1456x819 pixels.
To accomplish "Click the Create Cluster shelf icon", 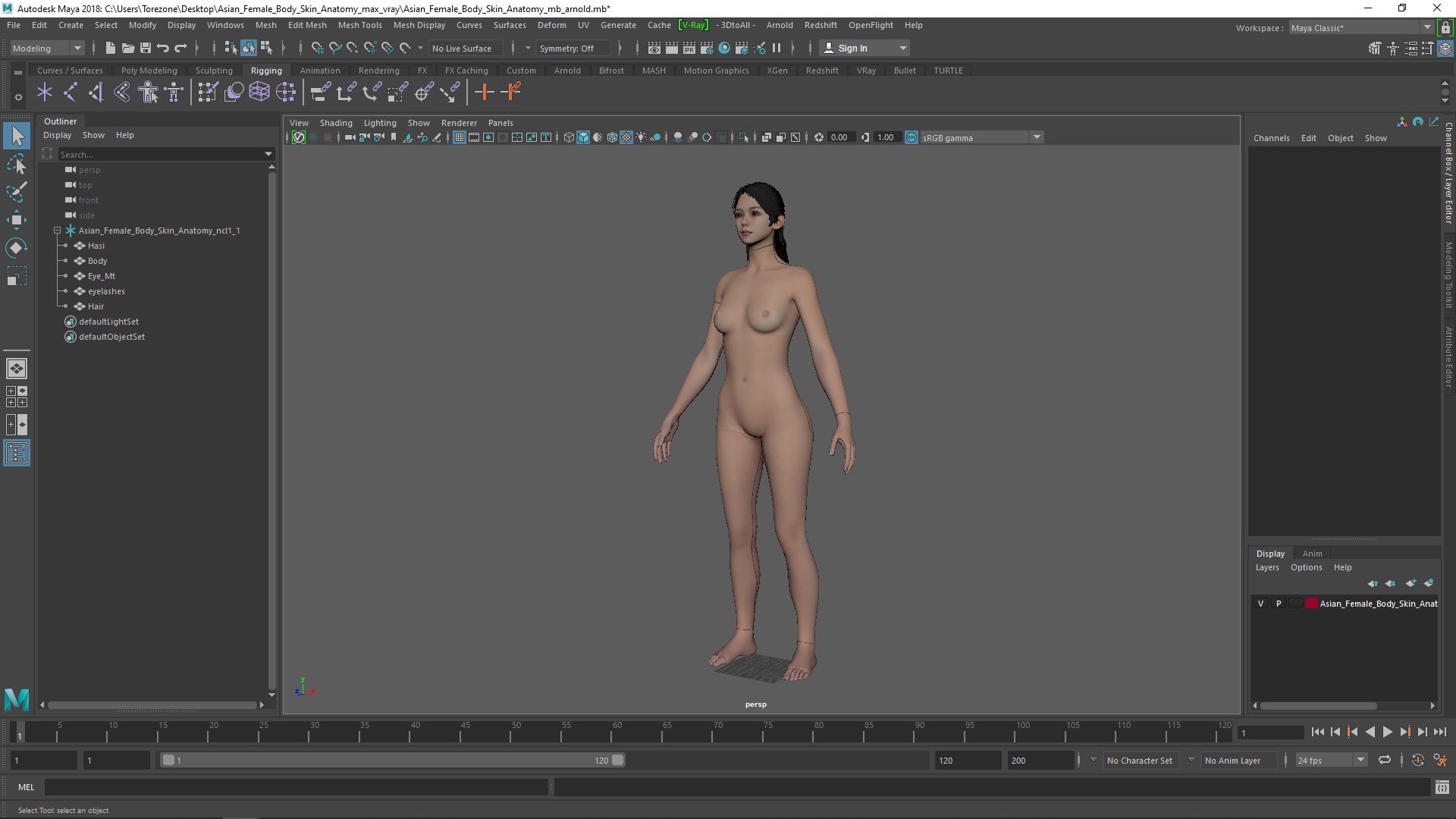I will pyautogui.click(x=286, y=93).
